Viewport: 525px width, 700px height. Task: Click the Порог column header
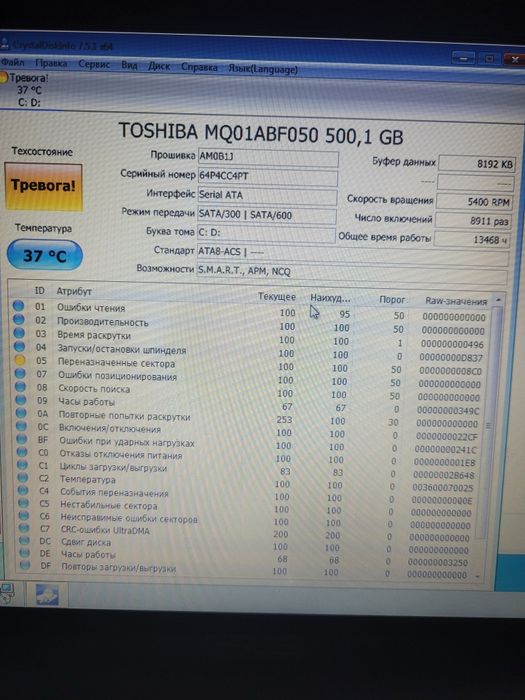(x=392, y=300)
